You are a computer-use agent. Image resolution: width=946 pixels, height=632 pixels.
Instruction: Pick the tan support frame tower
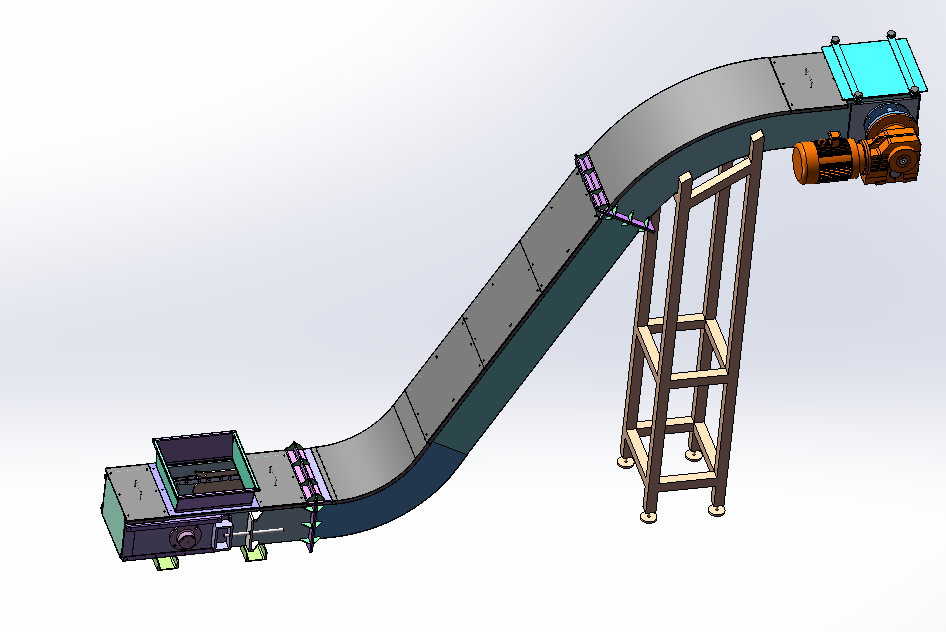691,325
